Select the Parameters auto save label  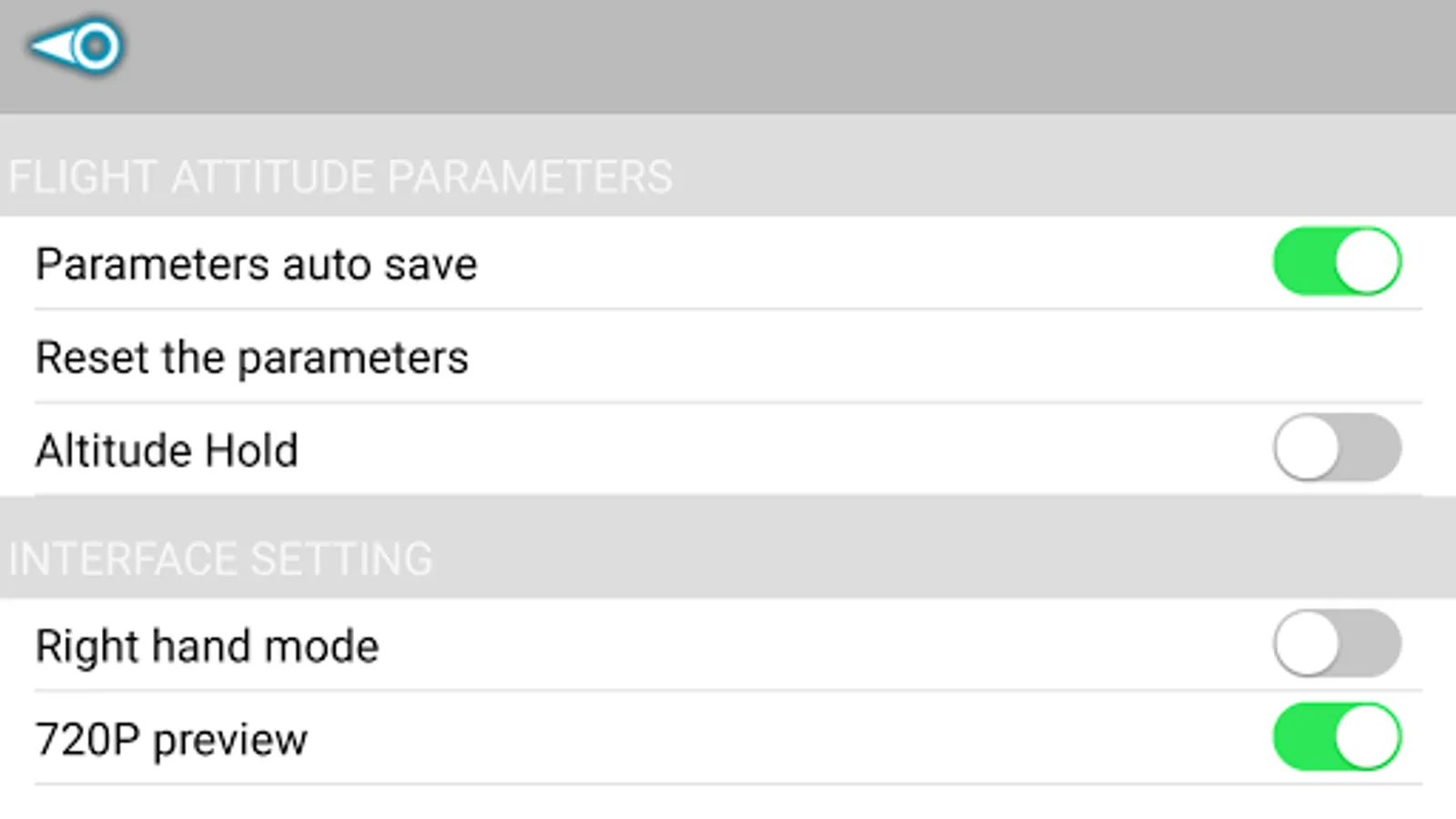coord(256,265)
